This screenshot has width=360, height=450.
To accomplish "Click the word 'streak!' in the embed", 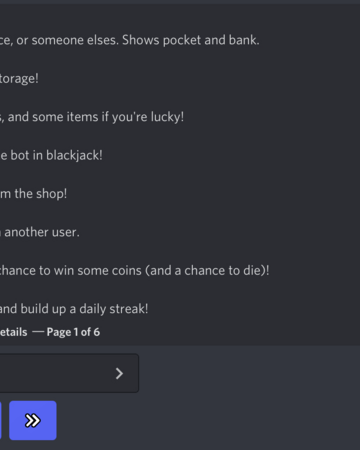I will (x=129, y=309).
